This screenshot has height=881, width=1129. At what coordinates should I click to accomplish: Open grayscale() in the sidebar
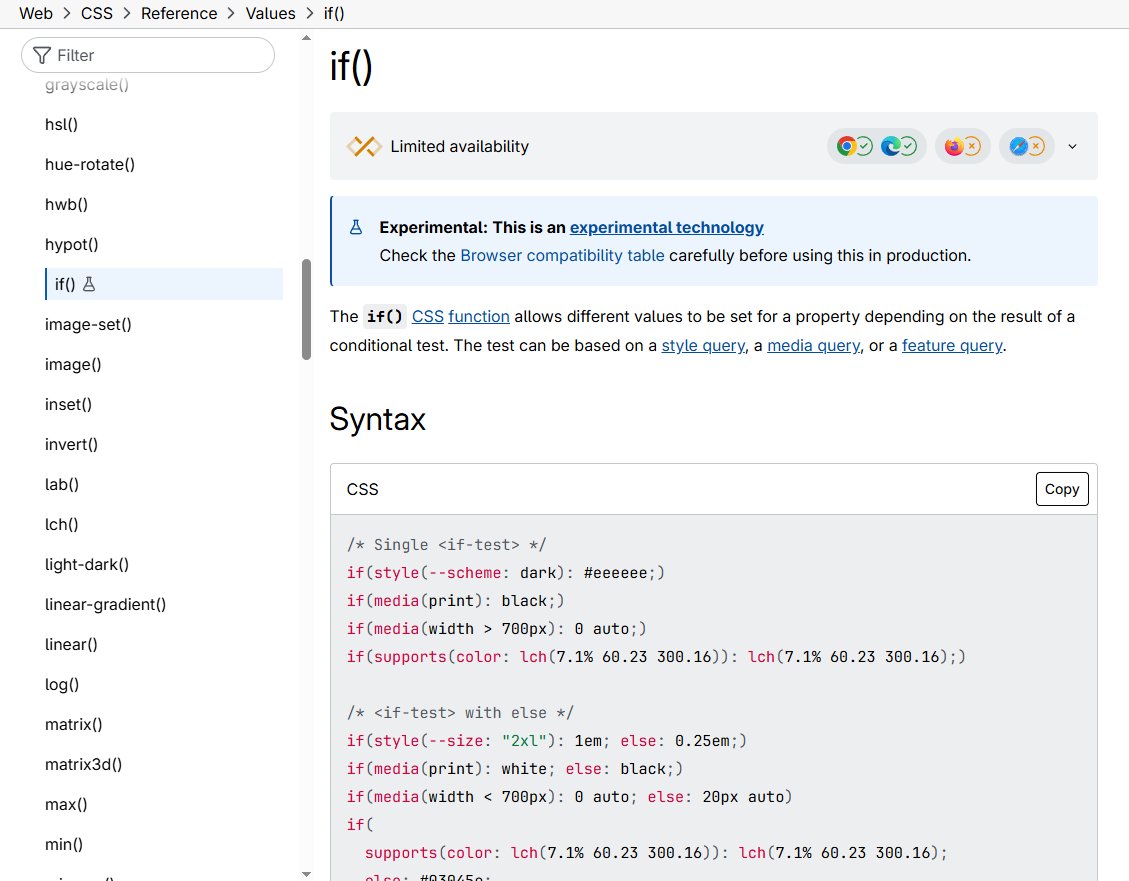pos(86,85)
